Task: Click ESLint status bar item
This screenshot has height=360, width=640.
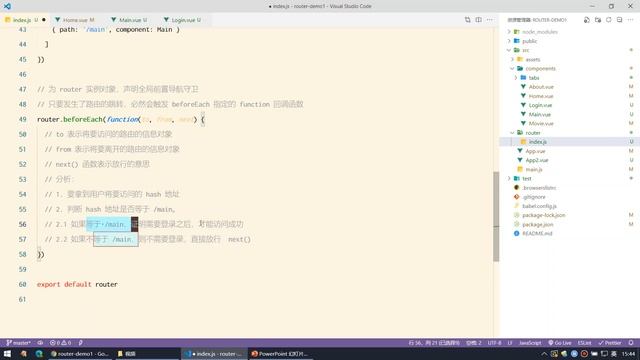Action: click(584, 343)
